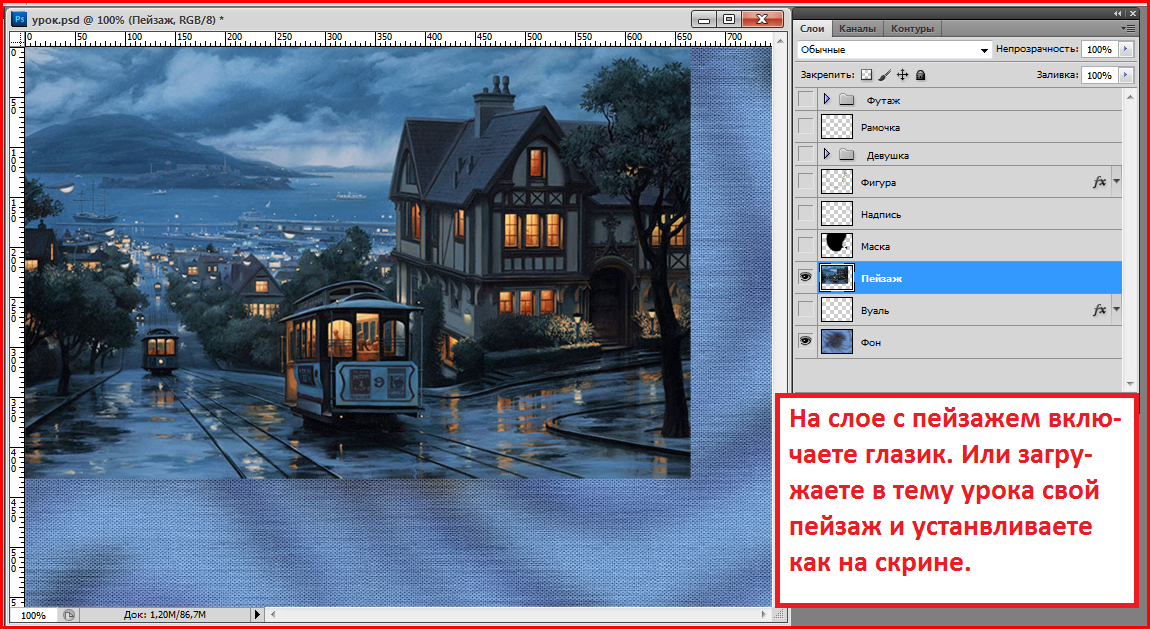This screenshot has width=1150, height=629.
Task: Click the Маска layer thumbnail
Action: [837, 246]
